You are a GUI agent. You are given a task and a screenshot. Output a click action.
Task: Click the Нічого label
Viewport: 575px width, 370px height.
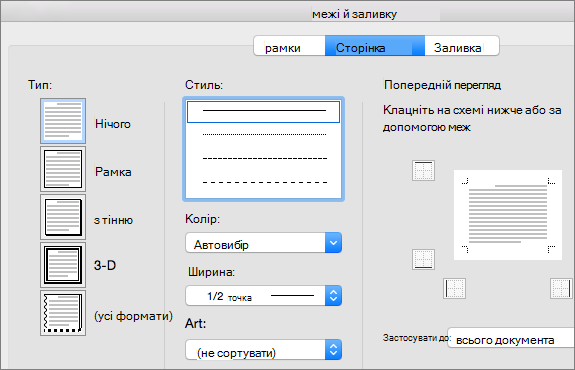tap(113, 124)
